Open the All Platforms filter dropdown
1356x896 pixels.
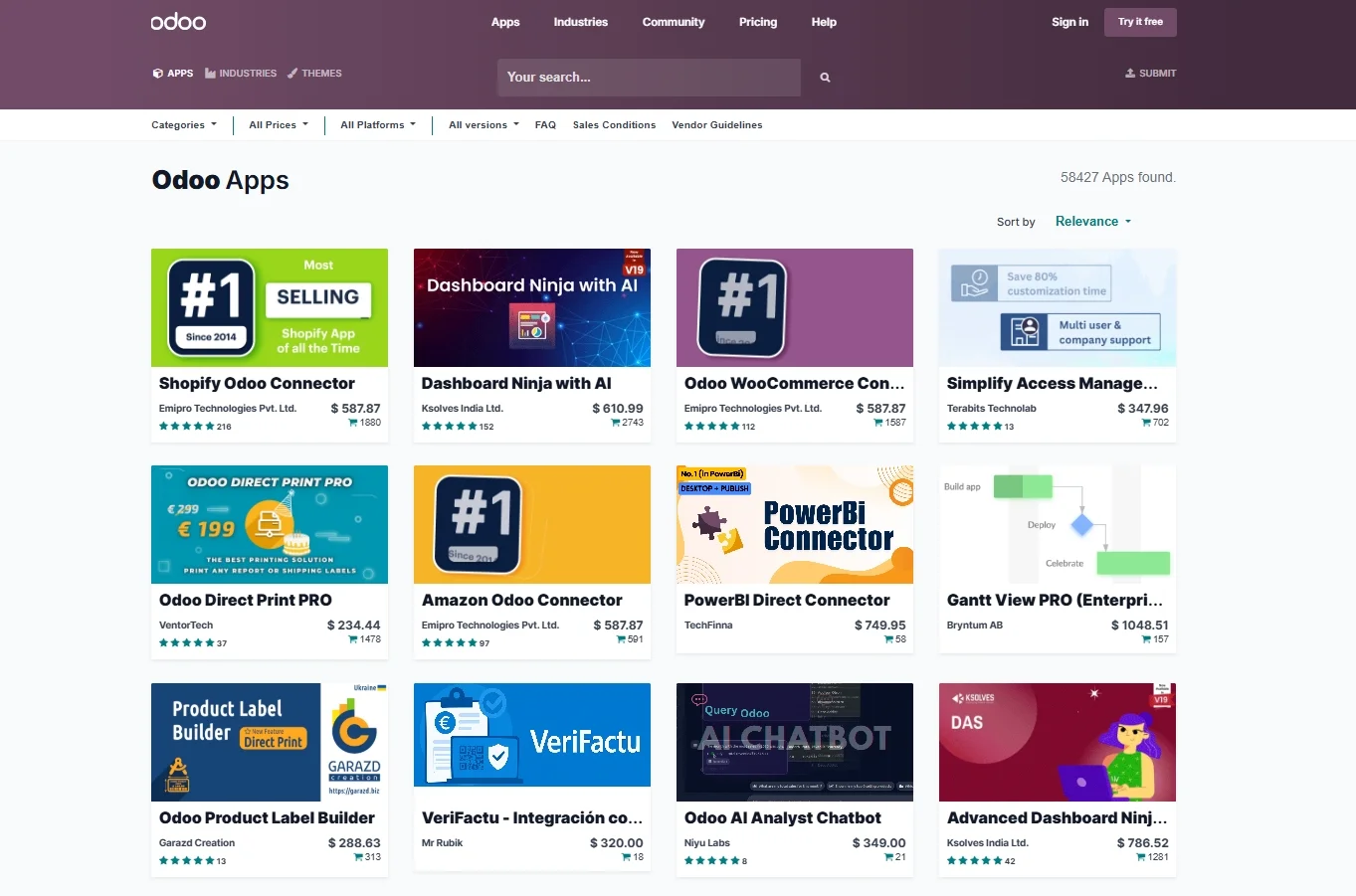pos(378,125)
